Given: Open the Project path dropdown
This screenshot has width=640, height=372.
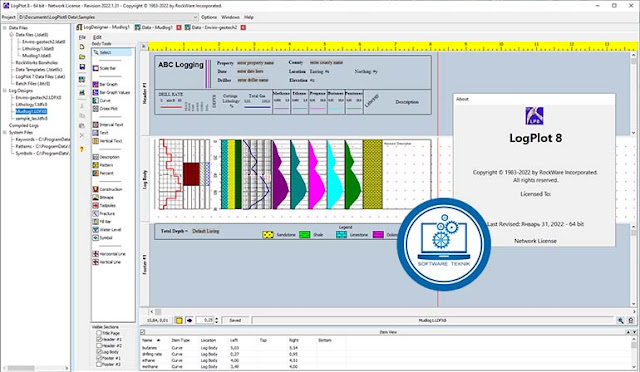Looking at the screenshot, I should (195, 17).
